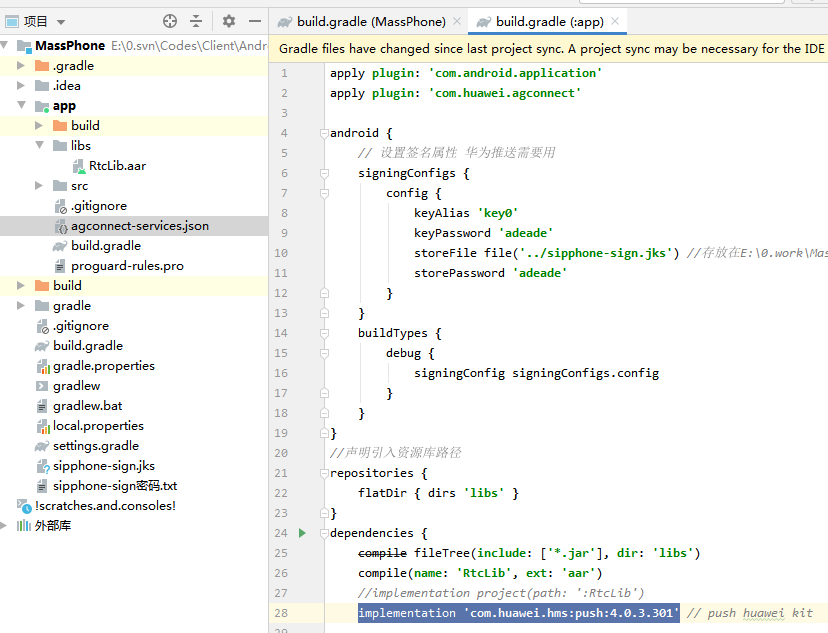Image resolution: width=828 pixels, height=633 pixels.
Task: Select RtcLib.aar file
Action: pos(117,166)
